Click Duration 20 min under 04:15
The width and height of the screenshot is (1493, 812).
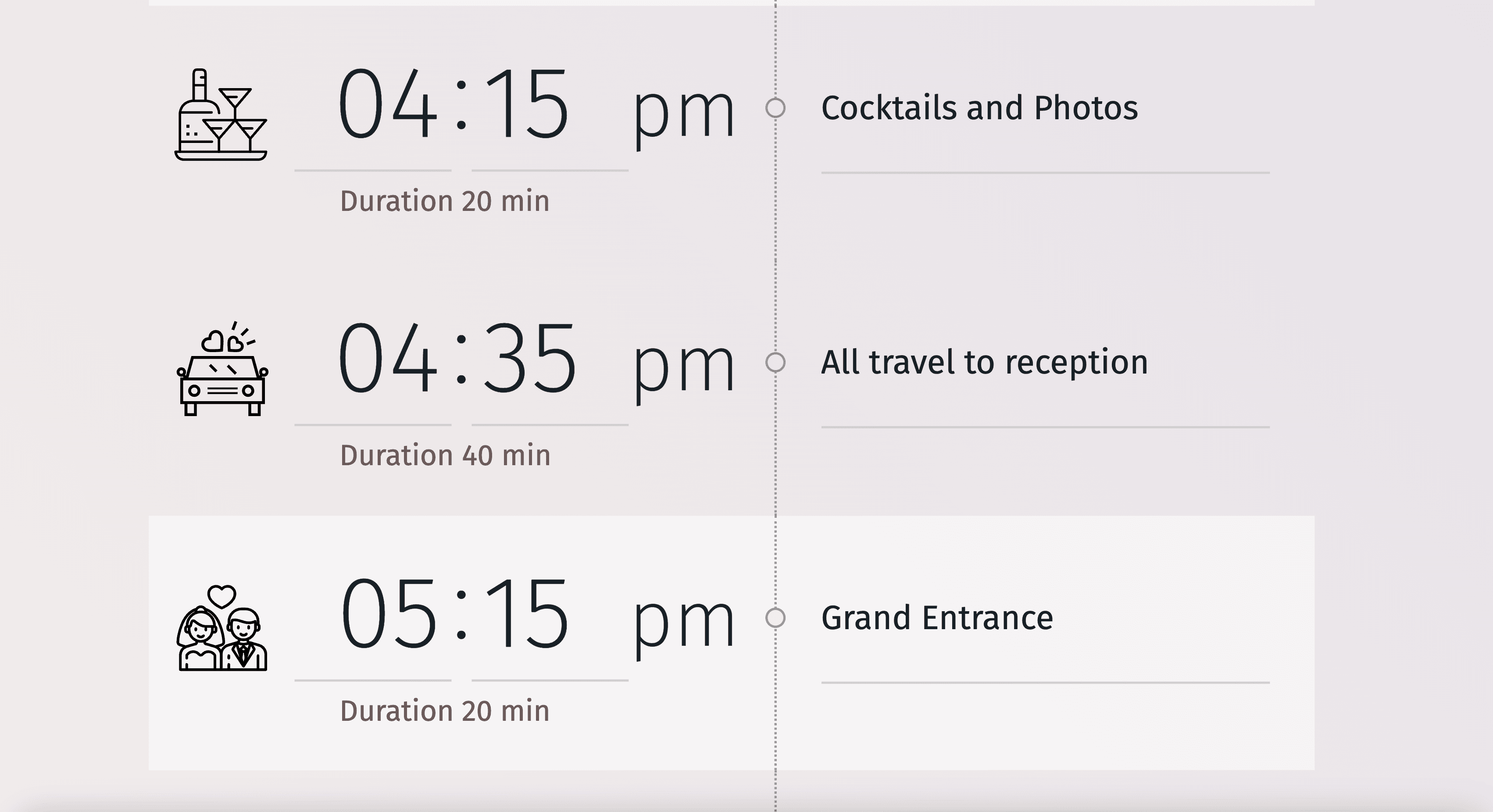click(x=445, y=202)
